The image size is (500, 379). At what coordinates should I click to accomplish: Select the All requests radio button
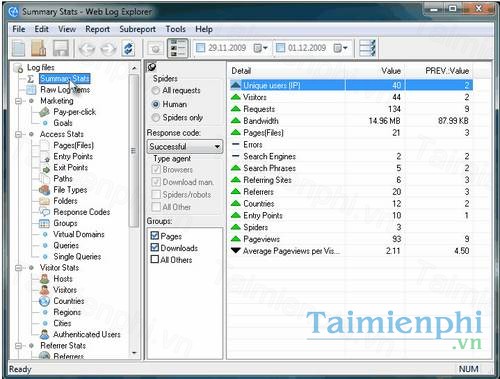click(x=155, y=90)
